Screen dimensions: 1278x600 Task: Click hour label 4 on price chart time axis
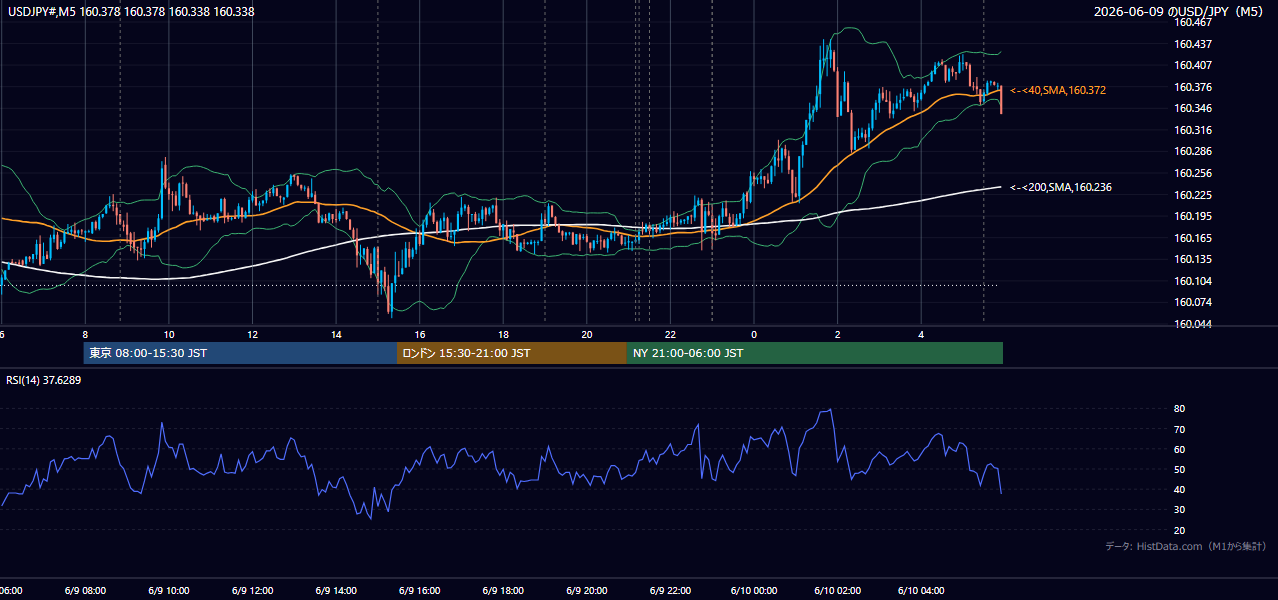coord(921,335)
